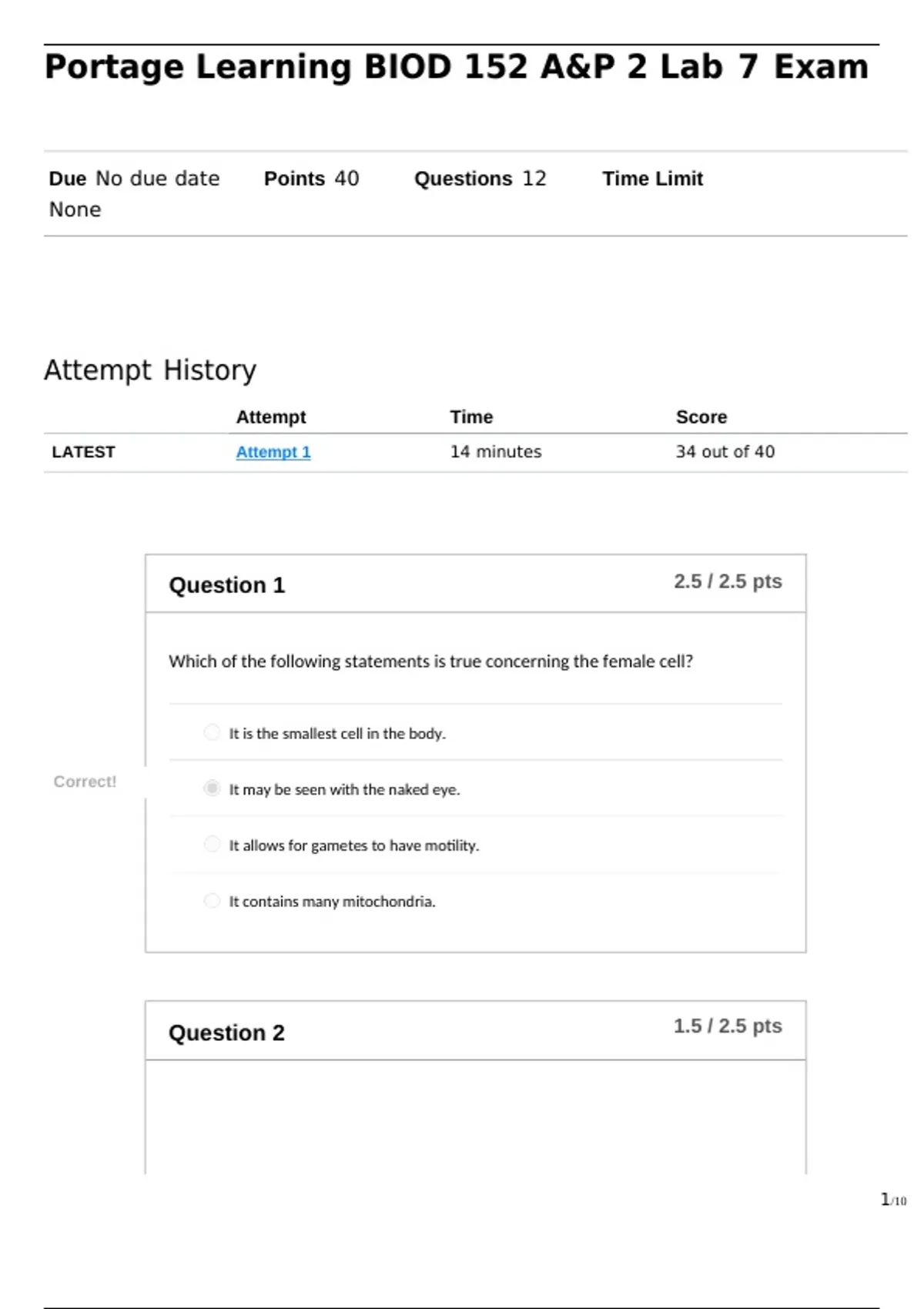The image size is (924, 1309).
Task: Click the '1.5 / 2.5 pts' score label
Action: [x=728, y=1026]
